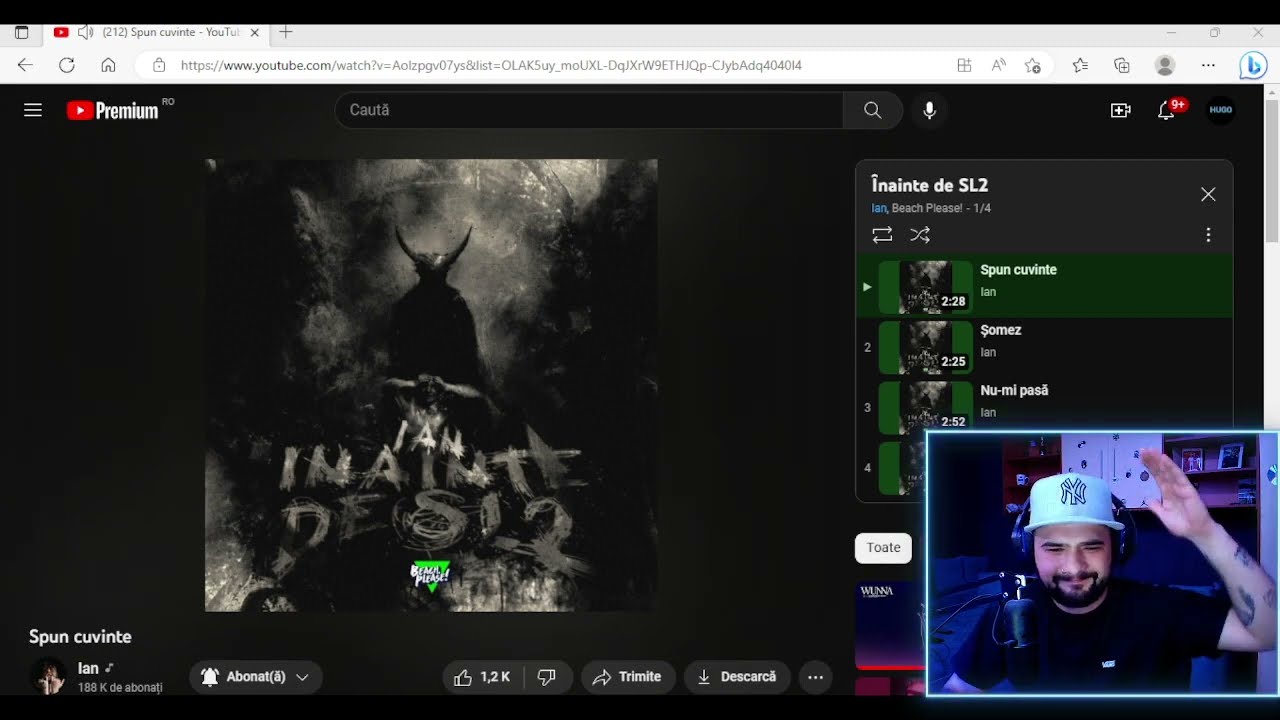Viewport: 1280px width, 720px height.
Task: Click the YouTube URL address bar
Action: [491, 65]
